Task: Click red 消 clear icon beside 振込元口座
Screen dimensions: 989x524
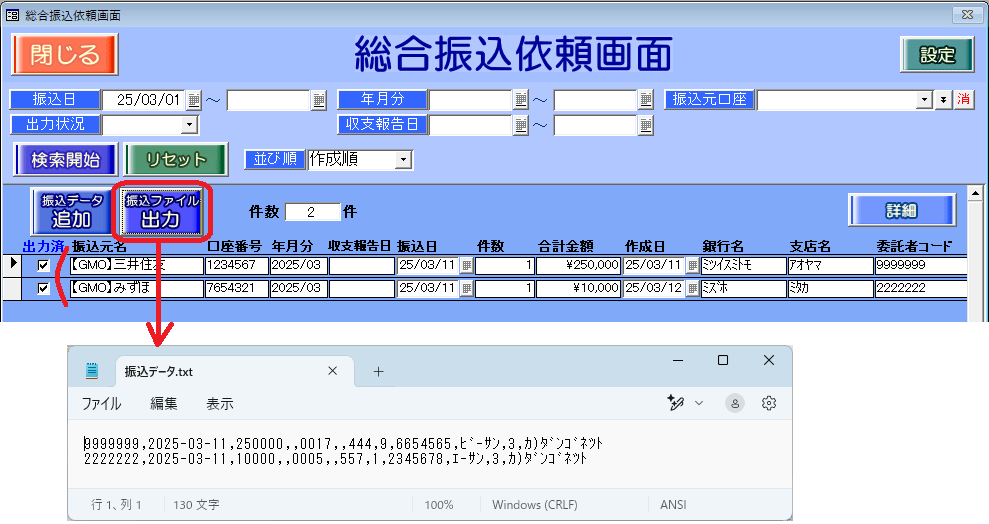Action: 963,100
